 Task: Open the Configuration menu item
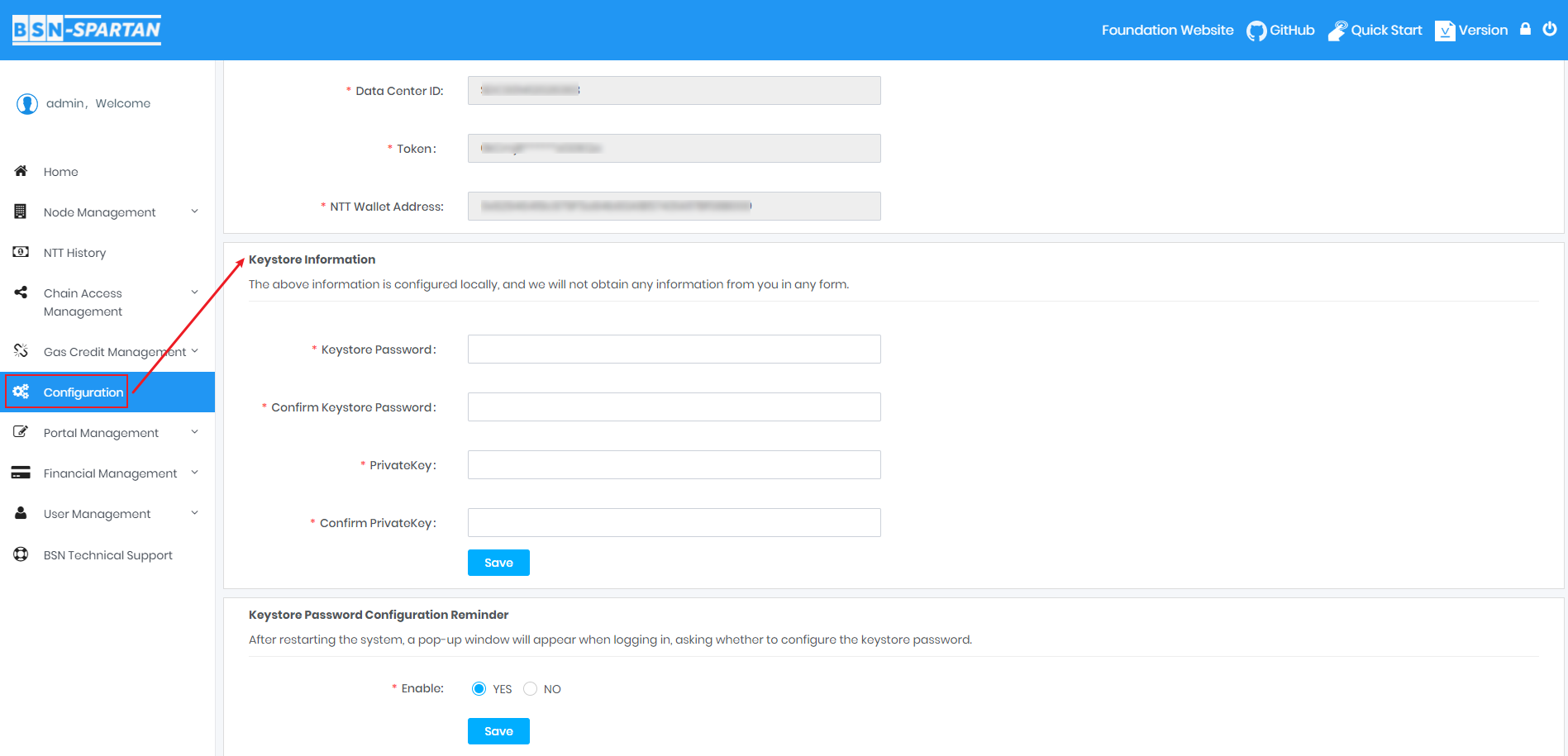click(83, 392)
